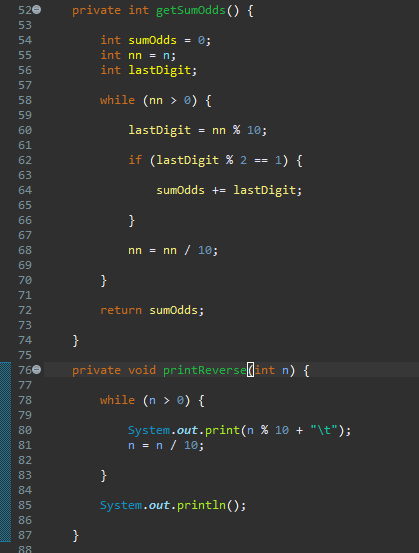Click the "\t" string literal

[324, 430]
